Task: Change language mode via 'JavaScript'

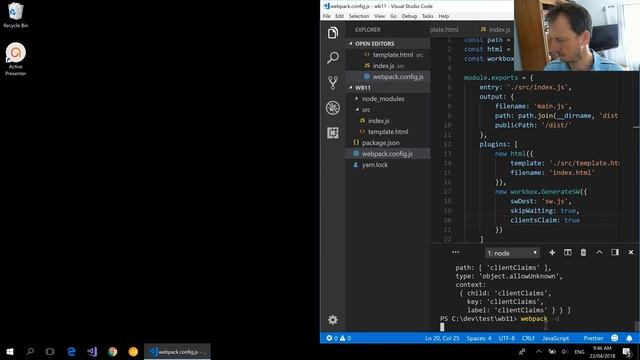Action: tap(556, 338)
